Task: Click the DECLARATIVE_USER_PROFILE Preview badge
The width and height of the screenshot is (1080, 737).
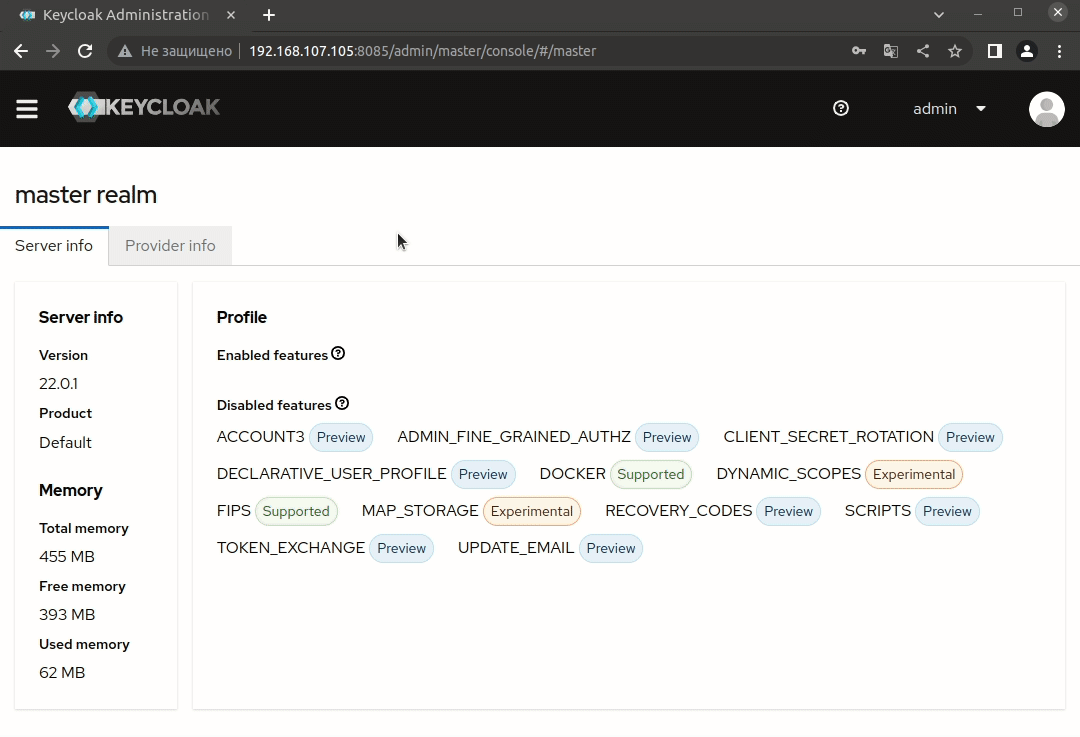Action: (483, 475)
